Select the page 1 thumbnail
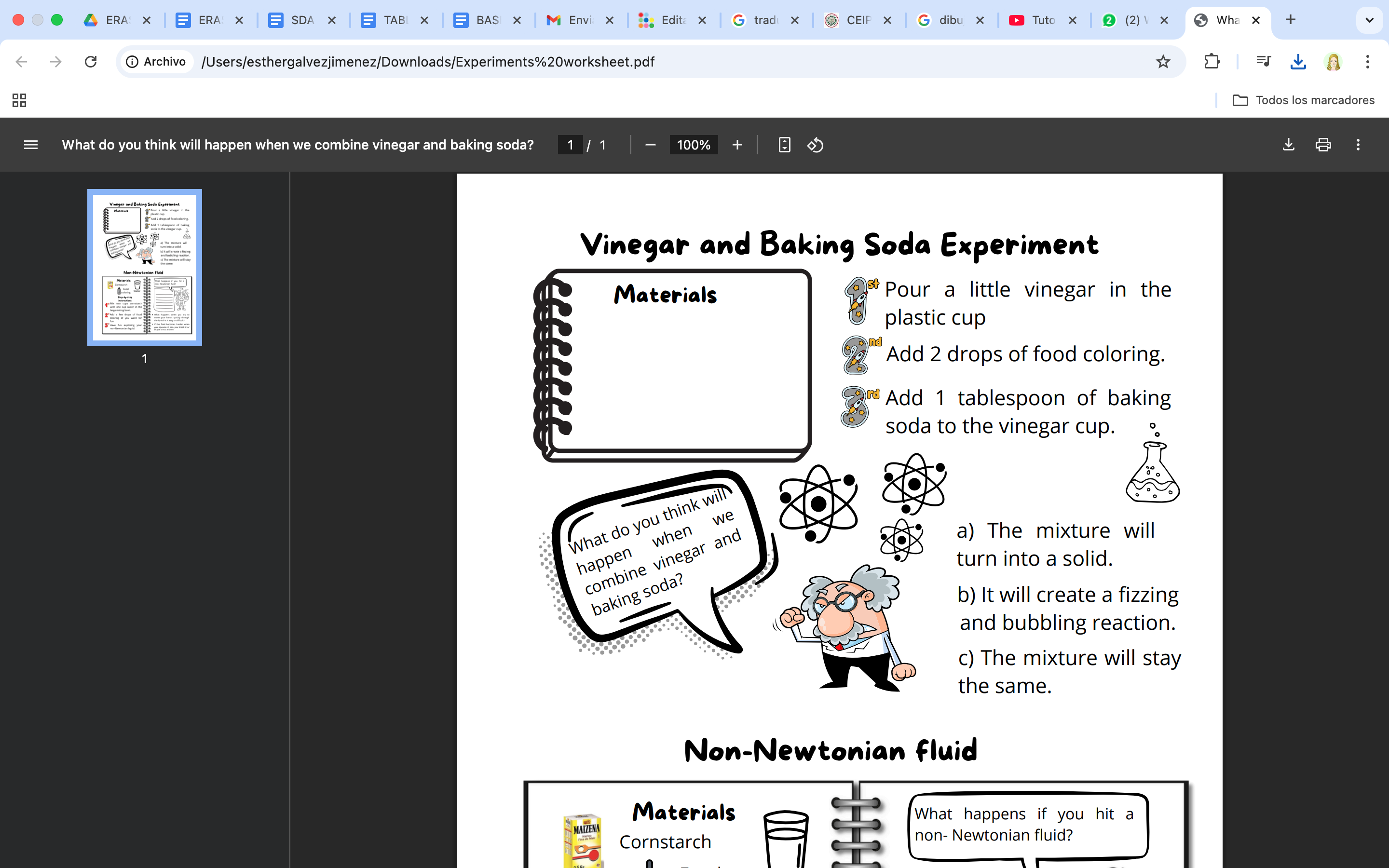1389x868 pixels. click(145, 268)
